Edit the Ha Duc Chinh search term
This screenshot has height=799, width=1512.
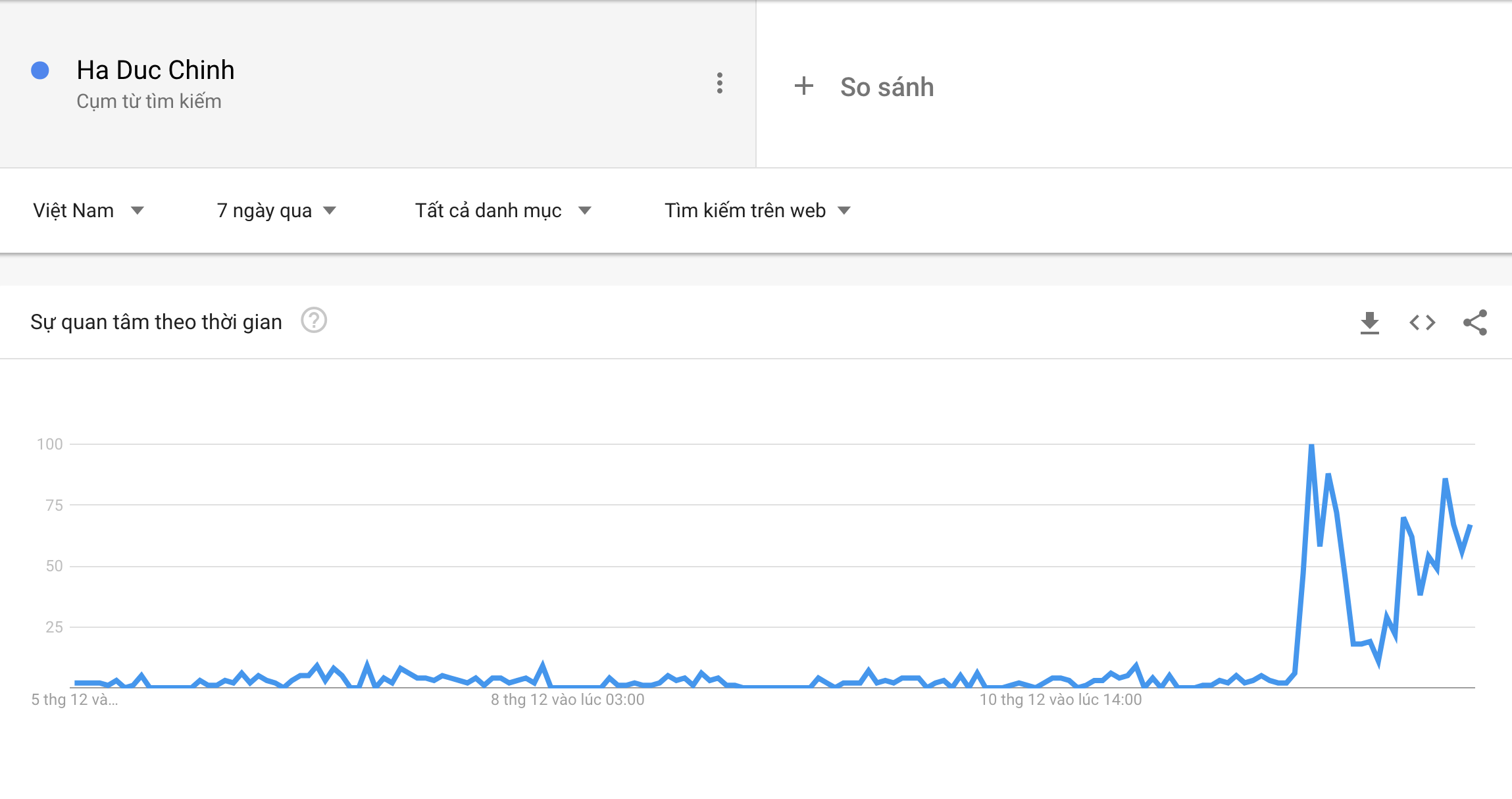[x=155, y=70]
